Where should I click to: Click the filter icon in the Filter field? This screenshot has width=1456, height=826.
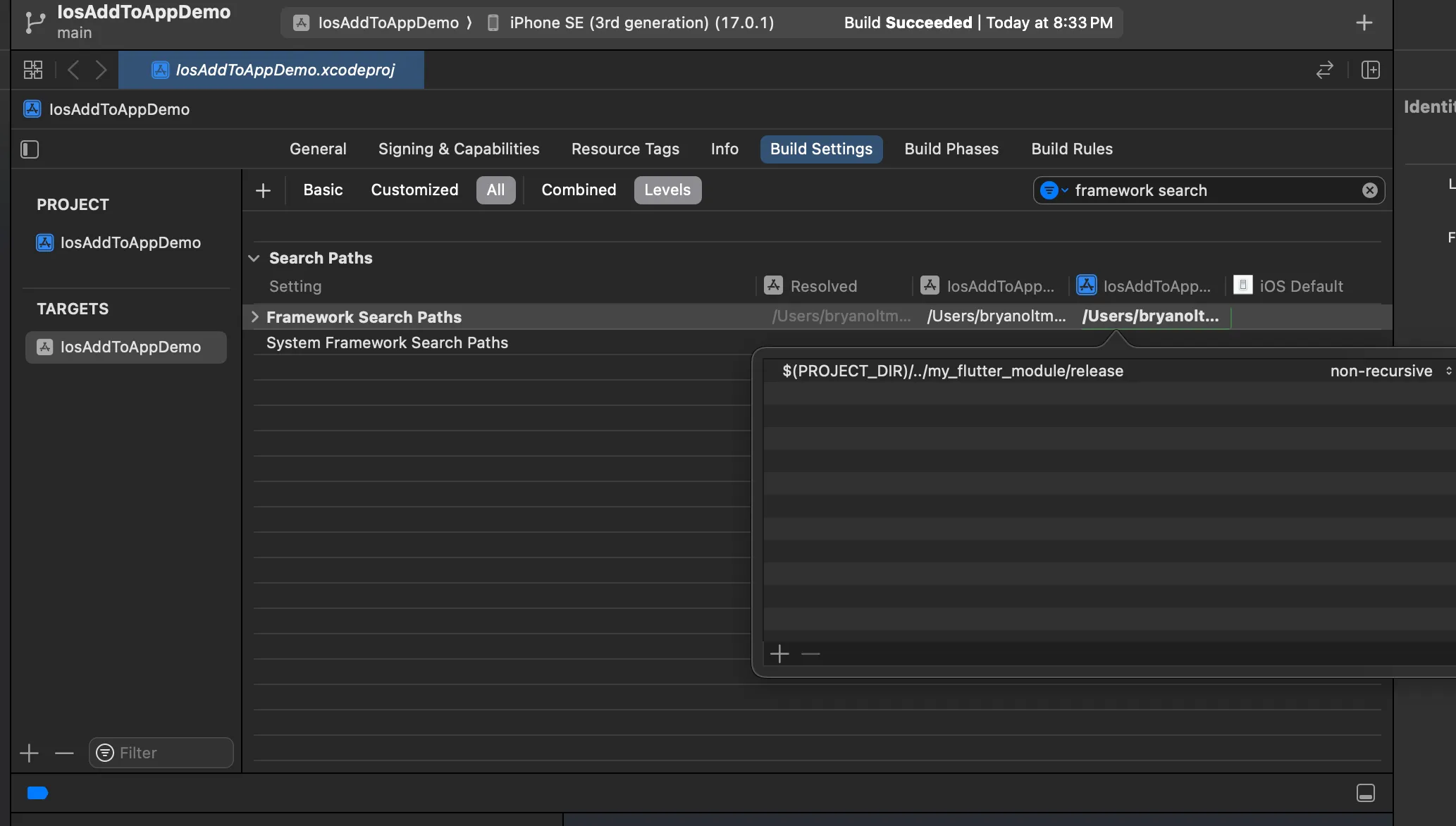tap(104, 753)
